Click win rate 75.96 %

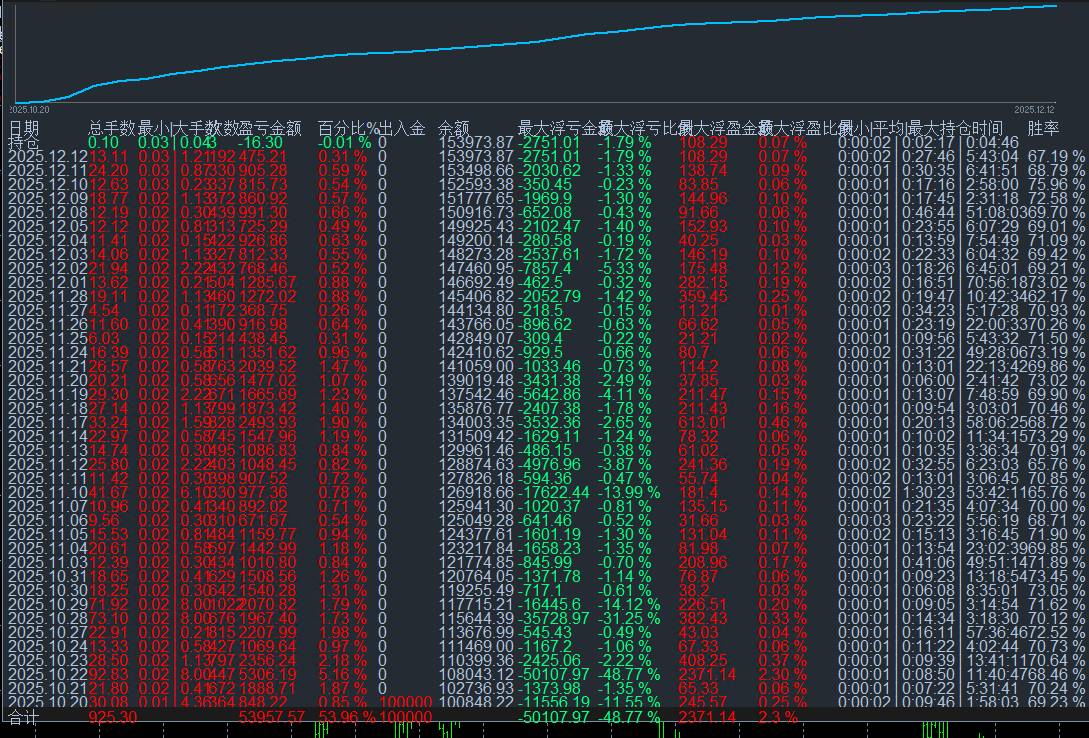pos(1056,185)
